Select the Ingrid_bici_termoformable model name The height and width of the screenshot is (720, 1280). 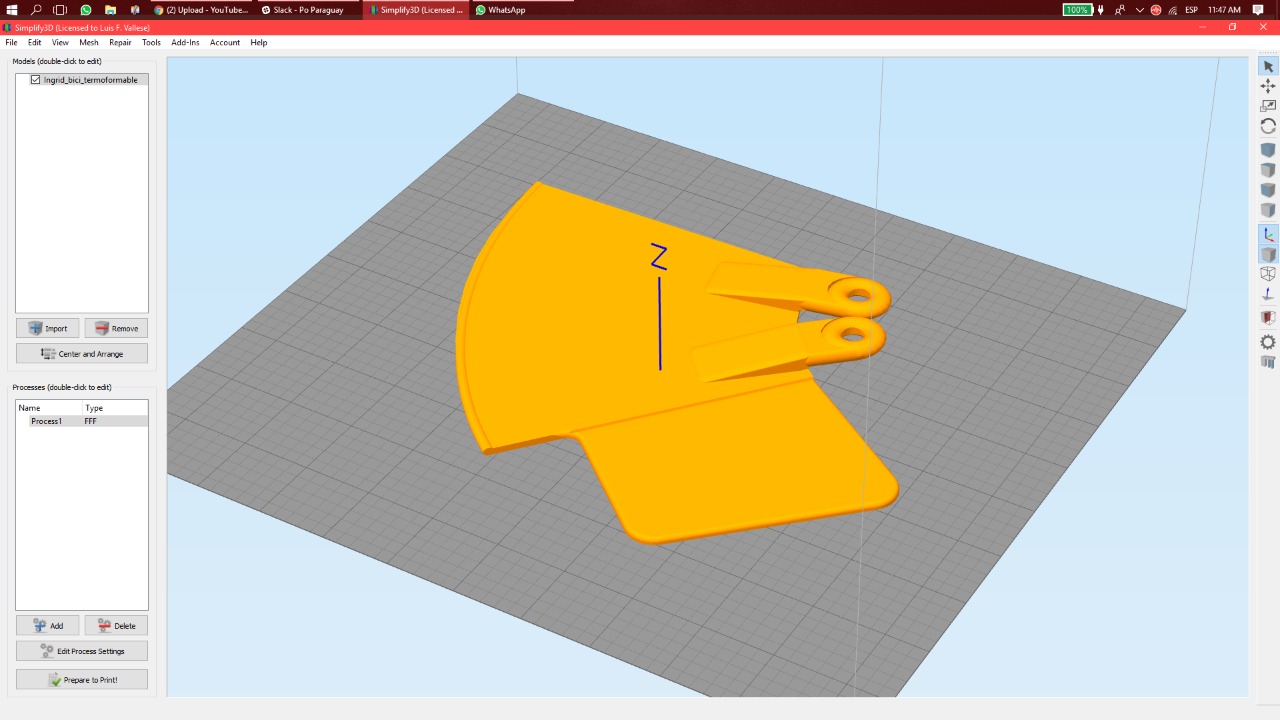click(91, 80)
